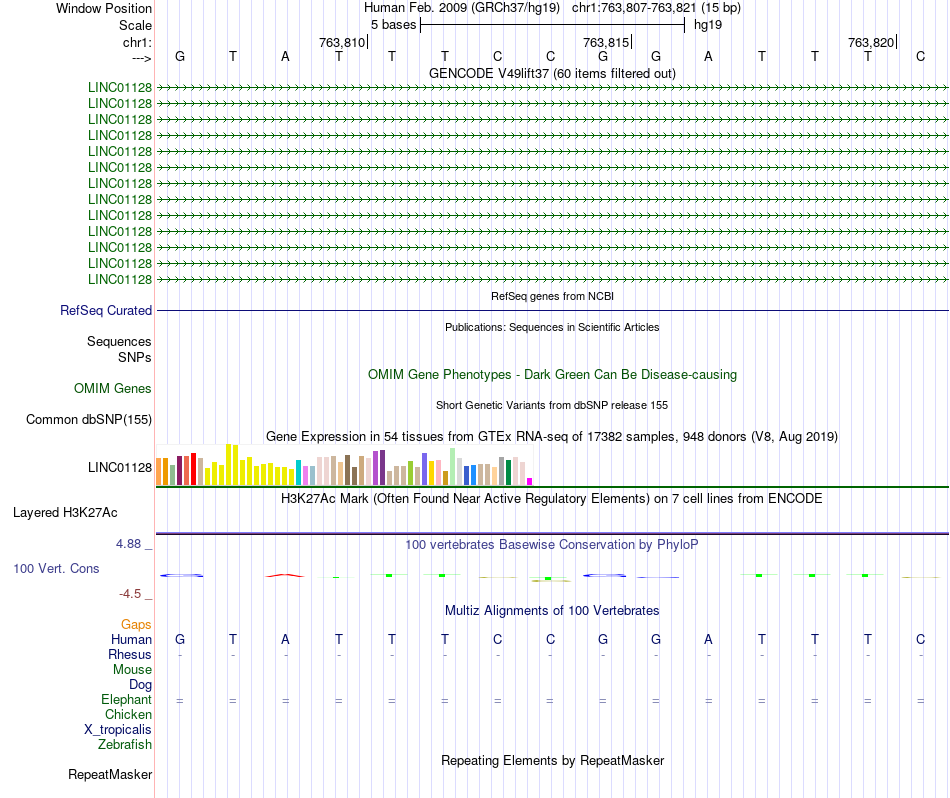Click the 763,815 ruler position marker

tap(607, 42)
